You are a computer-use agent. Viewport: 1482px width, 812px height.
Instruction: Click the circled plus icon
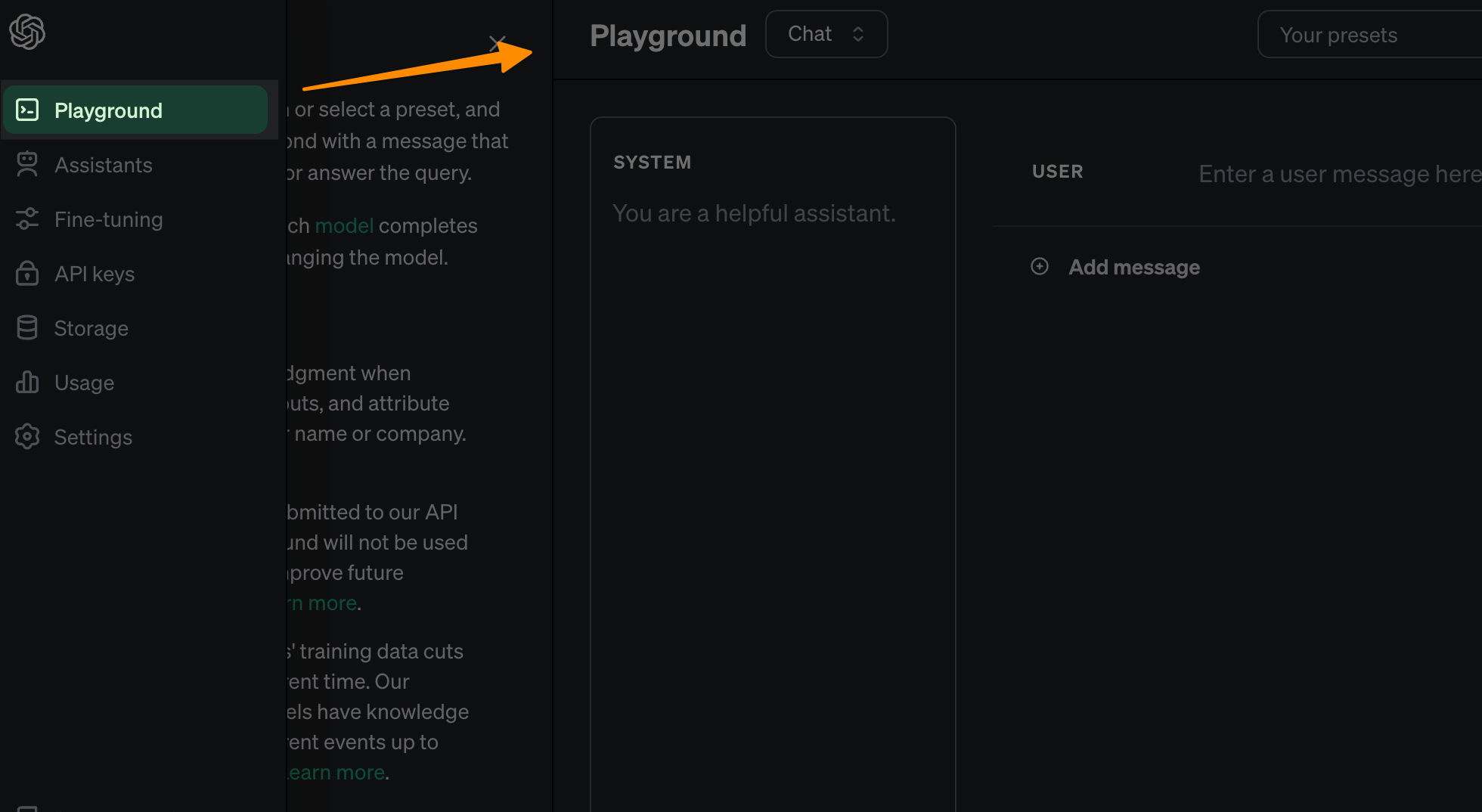[1040, 266]
